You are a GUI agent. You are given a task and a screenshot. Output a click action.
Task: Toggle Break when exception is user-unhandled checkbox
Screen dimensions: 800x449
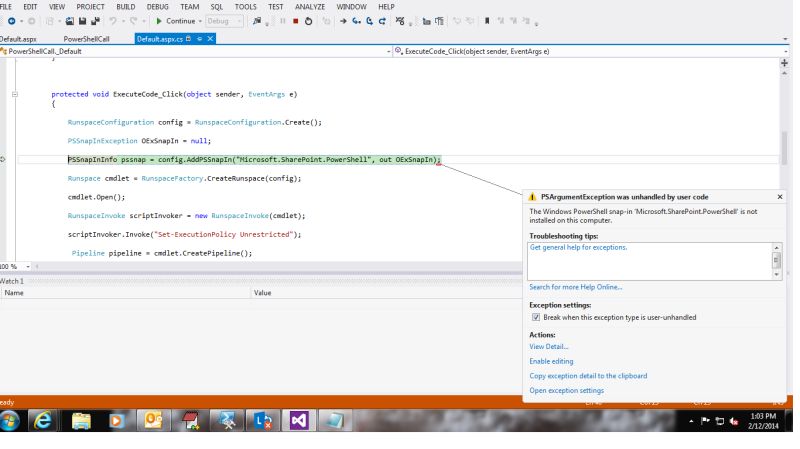536,317
